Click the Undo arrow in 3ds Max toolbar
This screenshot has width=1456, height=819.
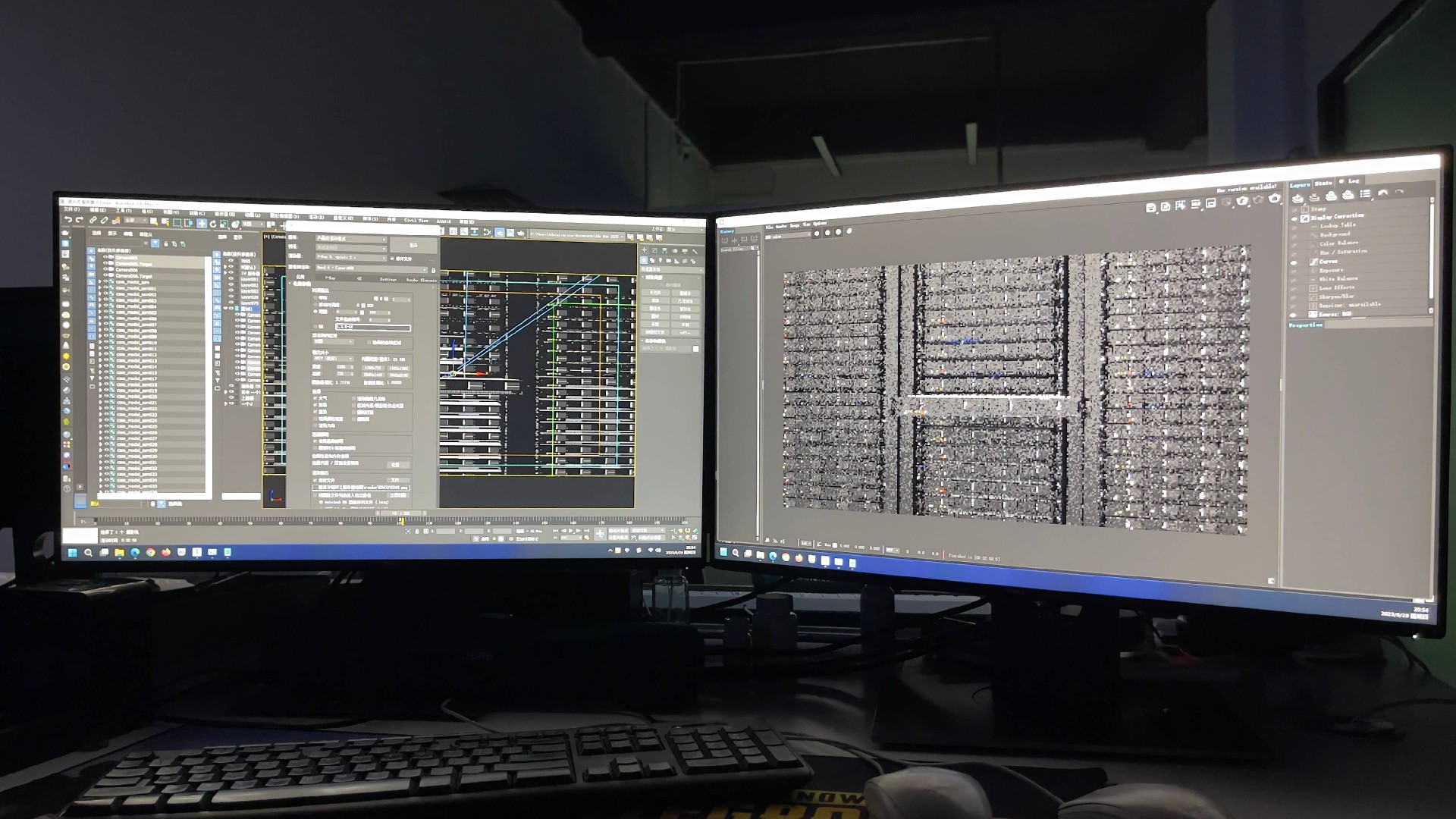click(68, 220)
